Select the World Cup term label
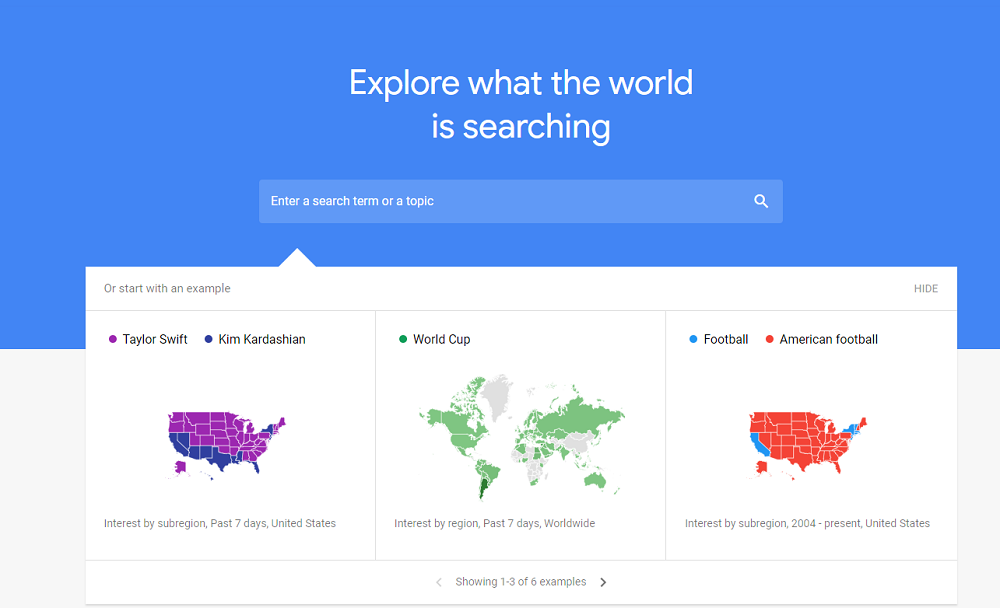 [442, 339]
